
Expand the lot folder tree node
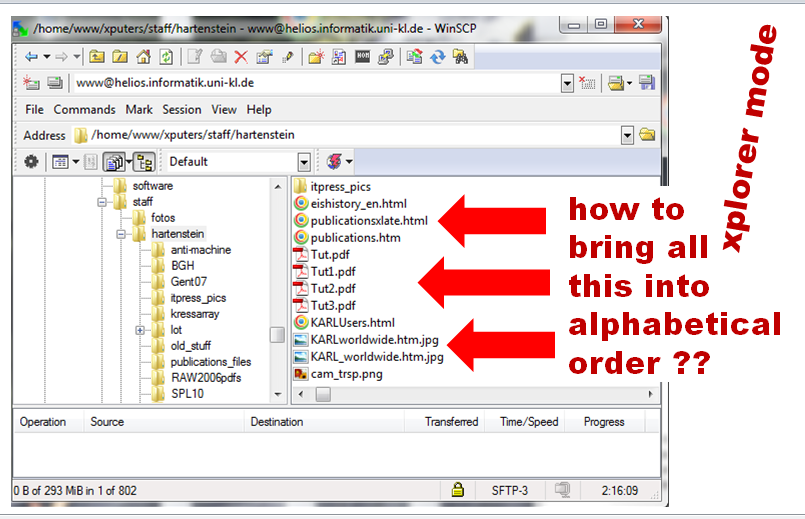pyautogui.click(x=140, y=330)
